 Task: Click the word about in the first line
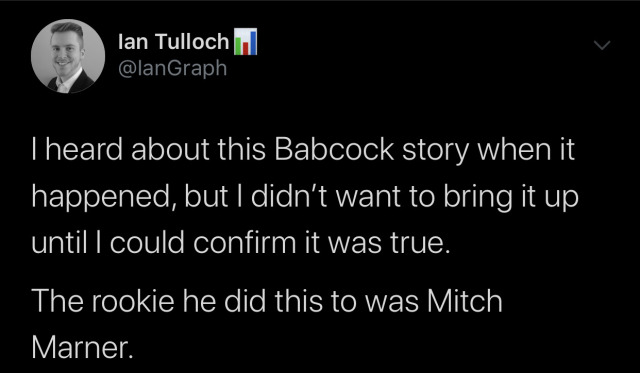coord(170,149)
